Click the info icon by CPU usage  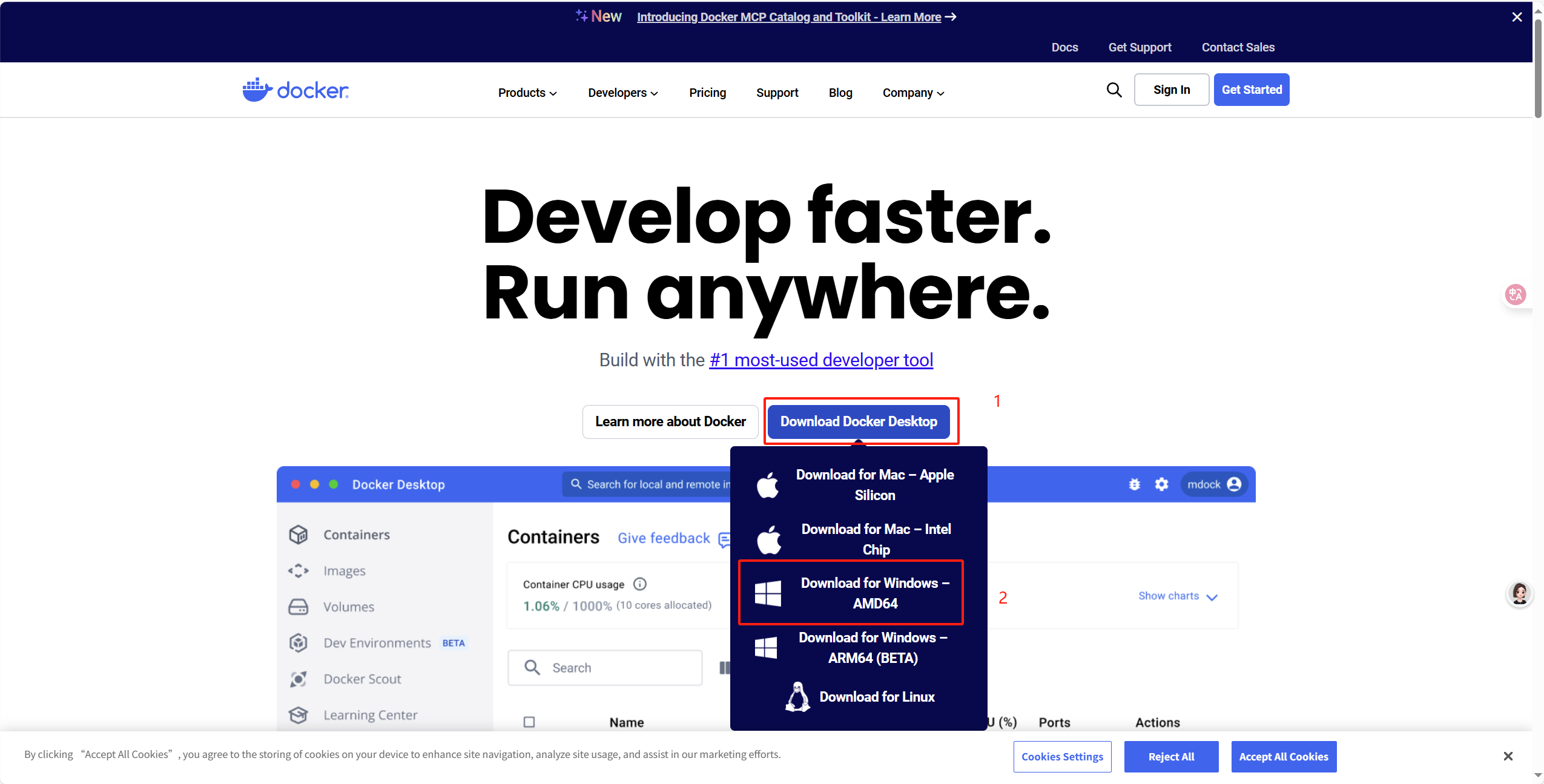click(639, 584)
